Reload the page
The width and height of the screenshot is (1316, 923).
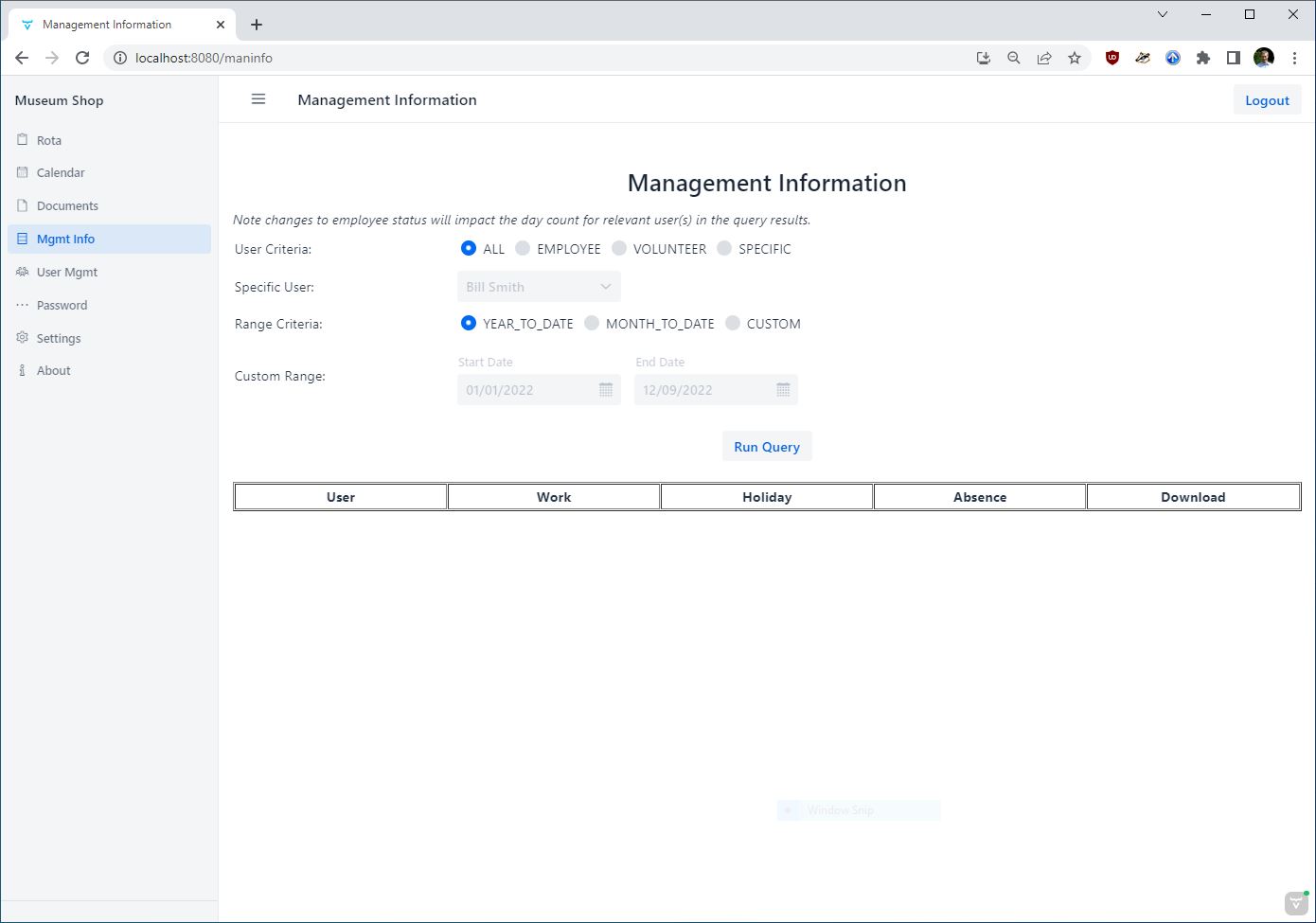coord(82,58)
